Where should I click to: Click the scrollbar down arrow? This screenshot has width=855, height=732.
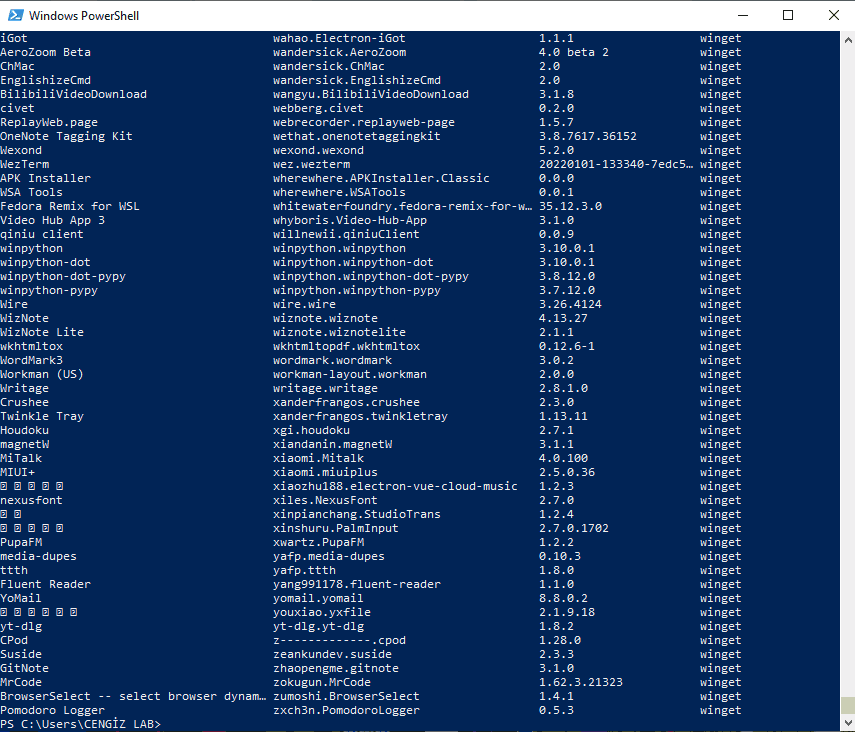tap(847, 723)
